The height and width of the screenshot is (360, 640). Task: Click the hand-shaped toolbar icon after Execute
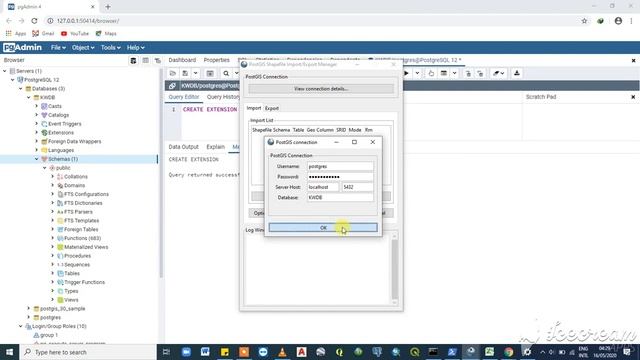[x=431, y=73]
